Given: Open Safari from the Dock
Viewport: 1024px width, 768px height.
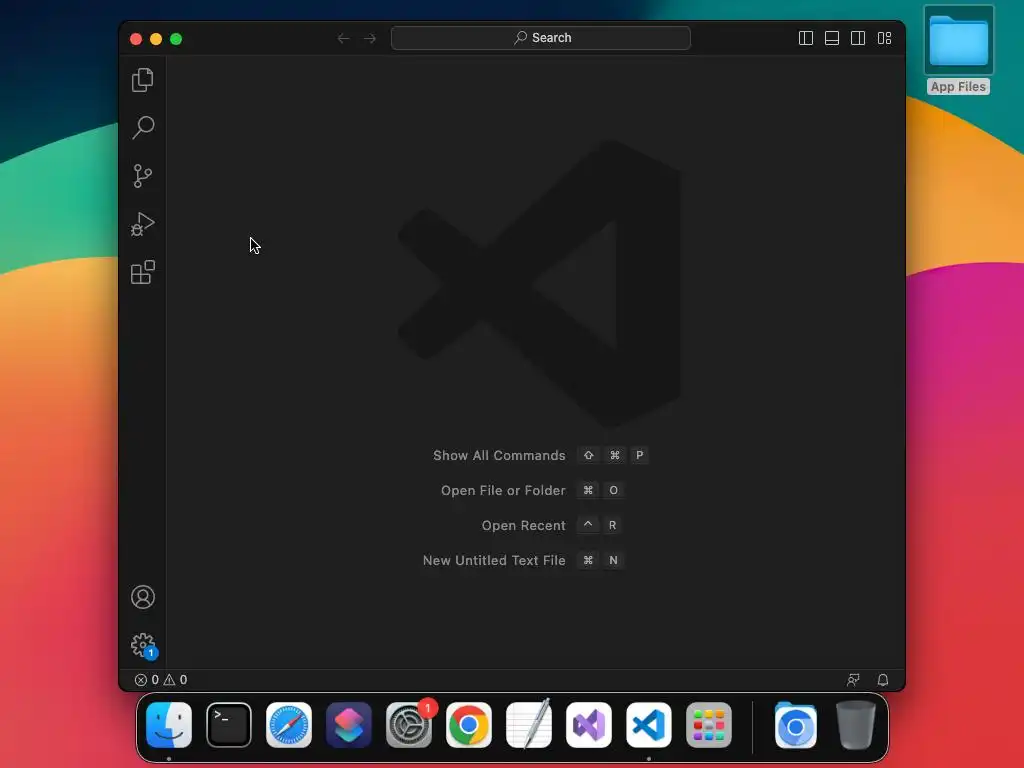Looking at the screenshot, I should [x=289, y=725].
